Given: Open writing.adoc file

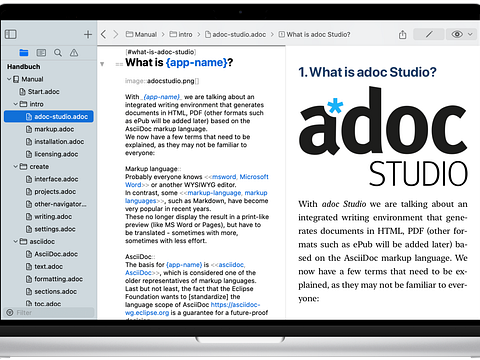Looking at the screenshot, I should 49,217.
